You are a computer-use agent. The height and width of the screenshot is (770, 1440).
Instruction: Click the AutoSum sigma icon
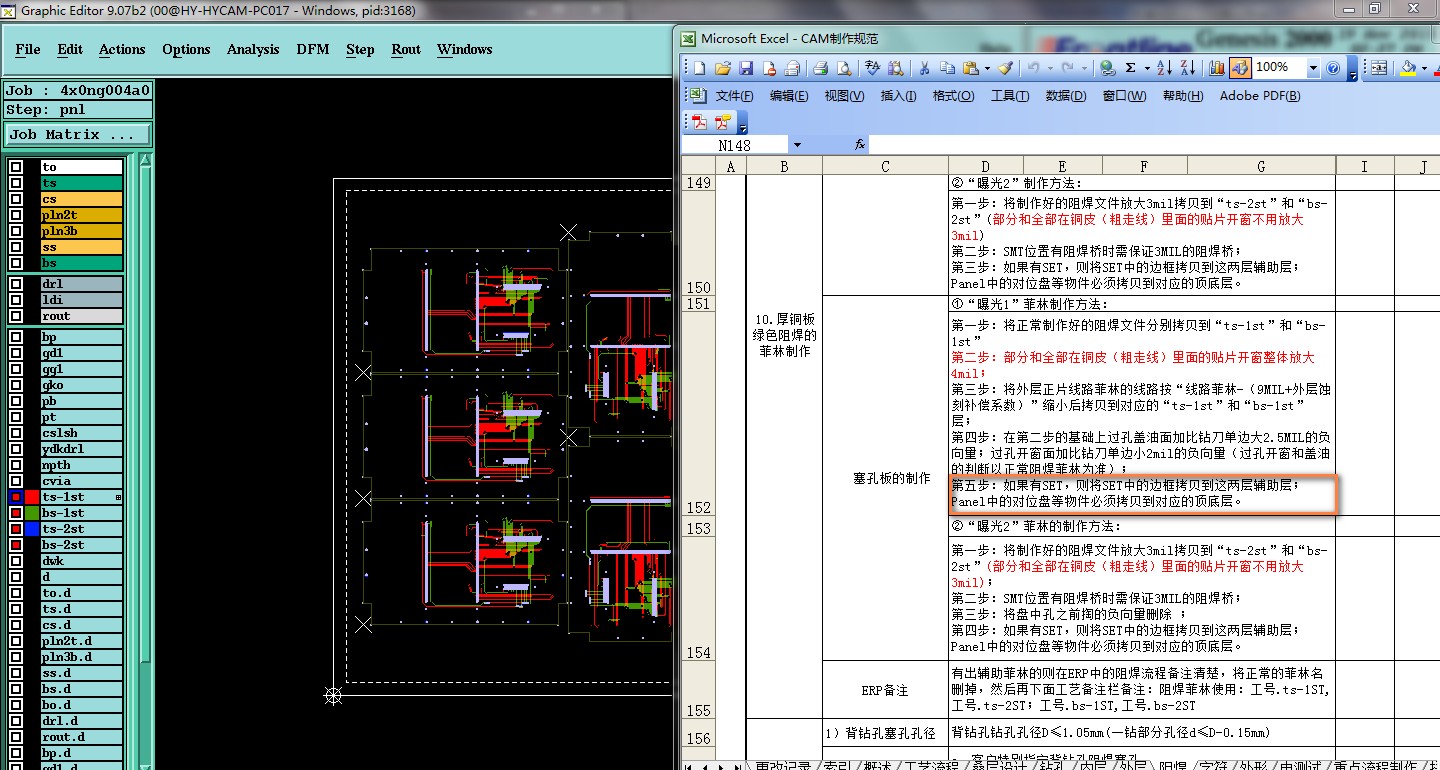coord(1131,68)
